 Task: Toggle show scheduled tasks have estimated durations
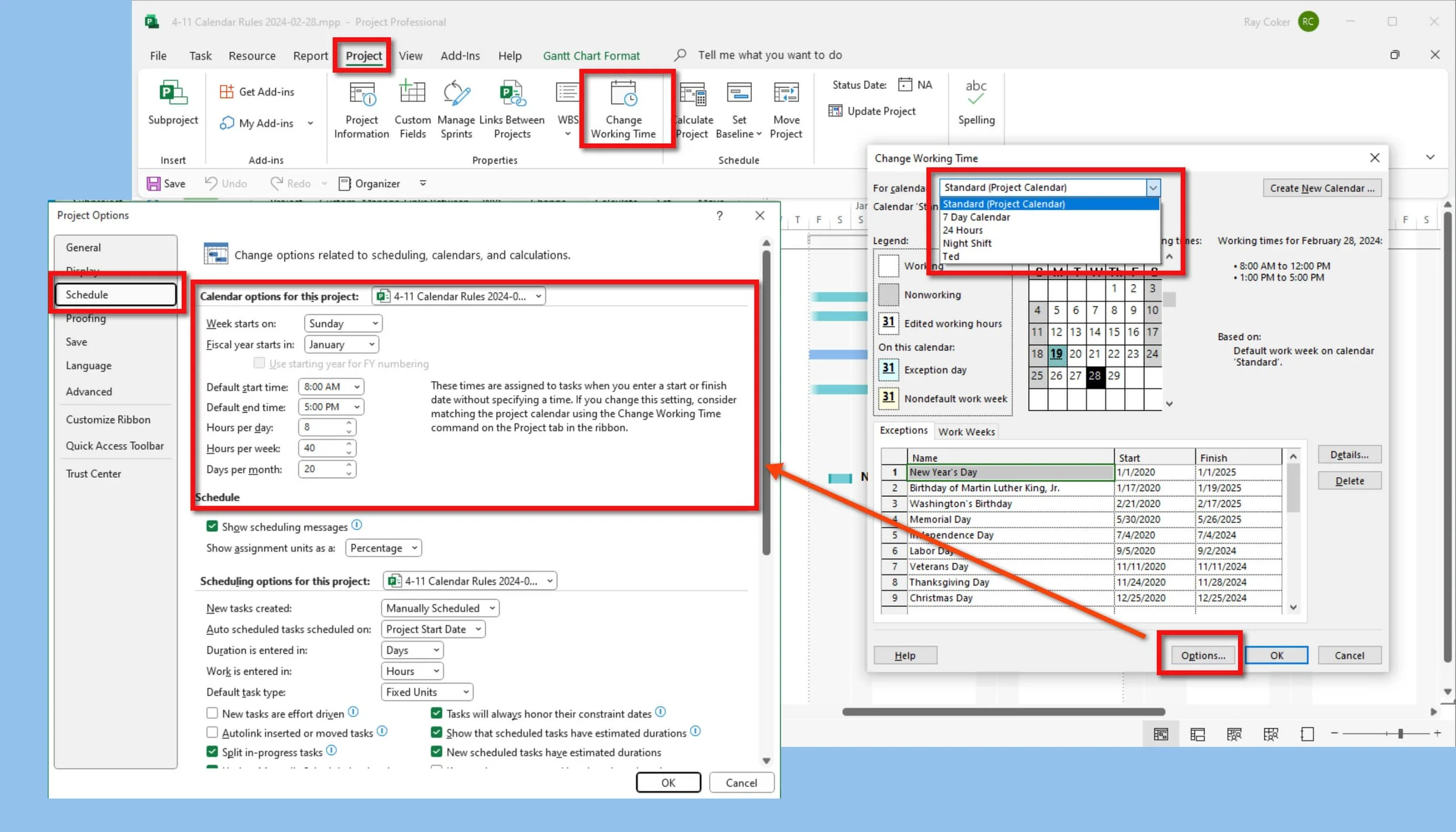[436, 732]
